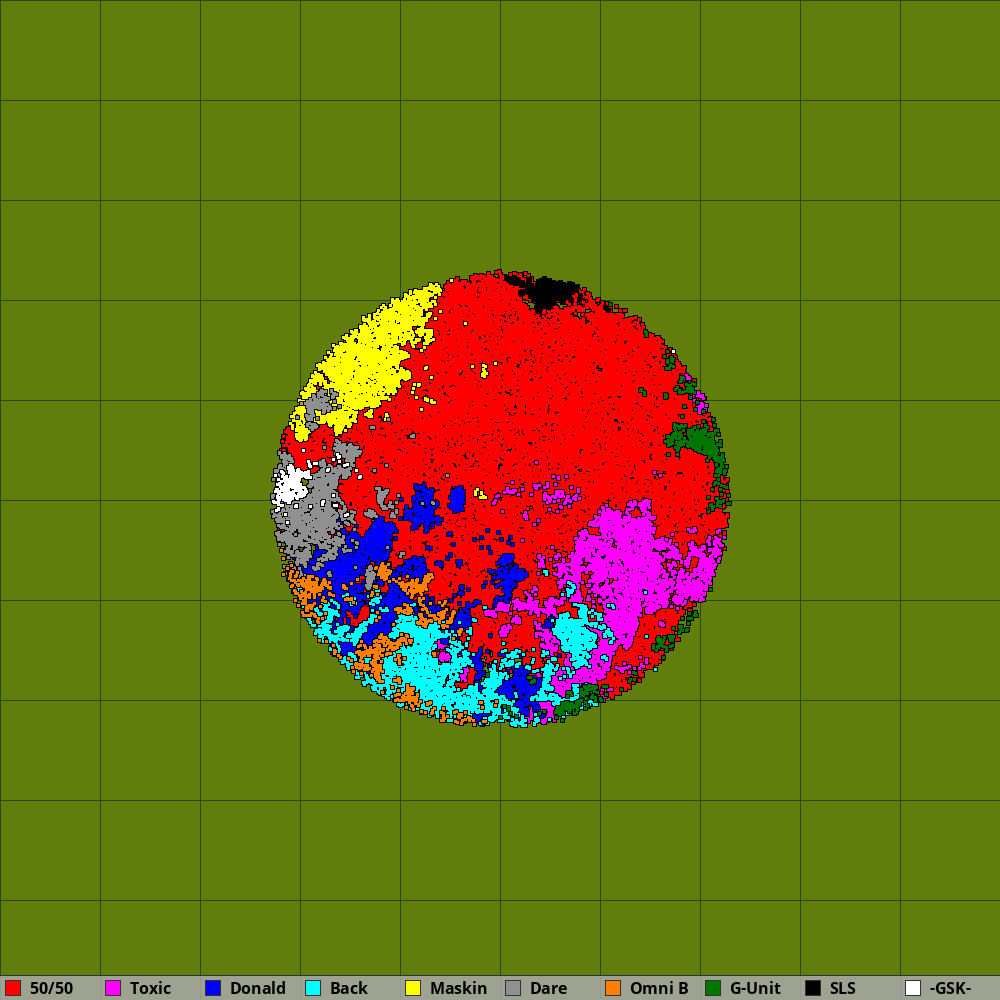Image resolution: width=1000 pixels, height=1000 pixels.
Task: Click the magenta Toxic legend swatch
Action: tap(113, 988)
